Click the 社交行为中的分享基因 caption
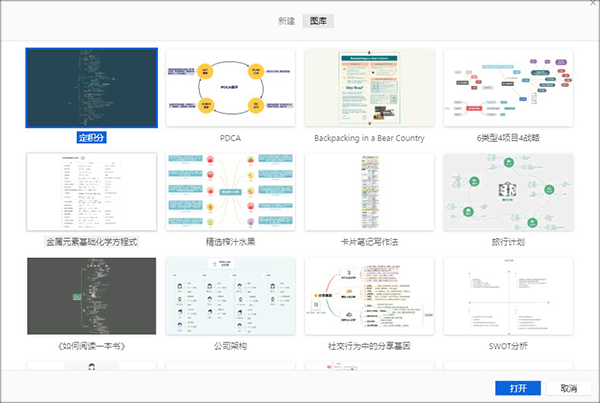Screen dimensions: 600x403 (x=369, y=346)
